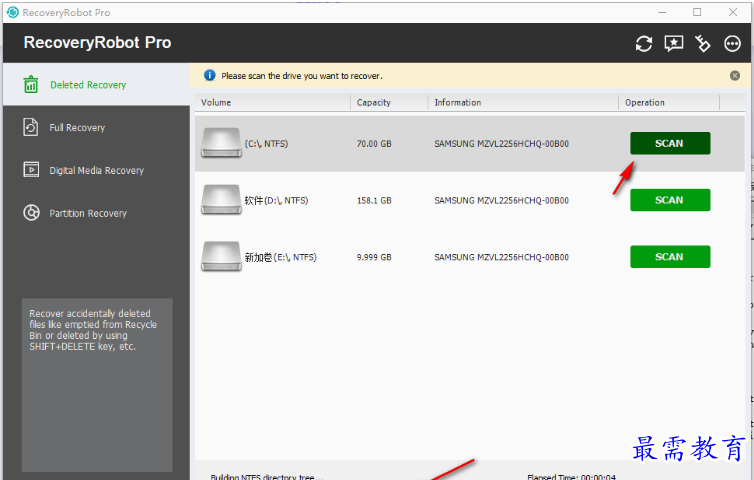The image size is (754, 480).
Task: Click the C:\ drive icon
Action: 221,143
